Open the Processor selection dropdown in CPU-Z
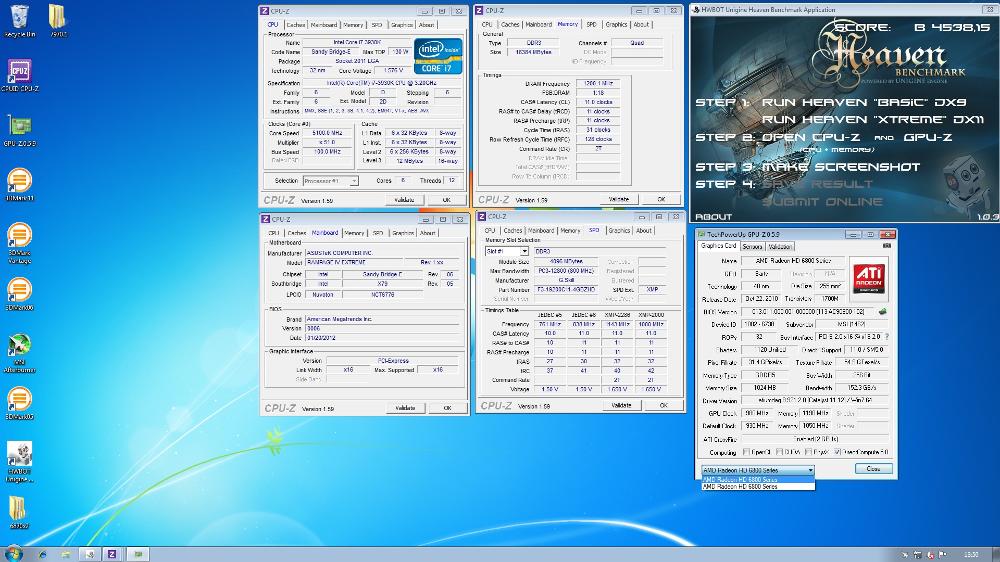The image size is (1000, 562). pyautogui.click(x=330, y=181)
